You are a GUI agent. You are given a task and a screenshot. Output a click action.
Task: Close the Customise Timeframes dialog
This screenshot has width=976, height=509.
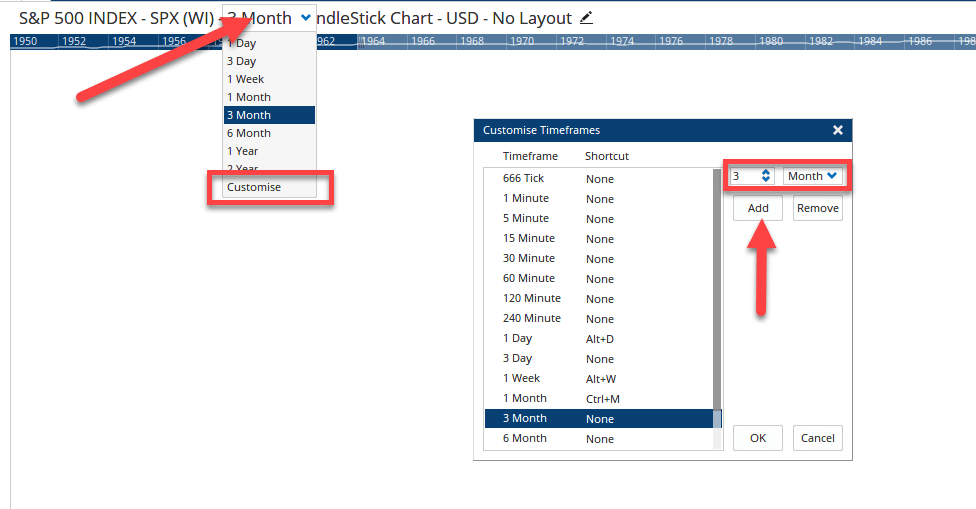(838, 130)
